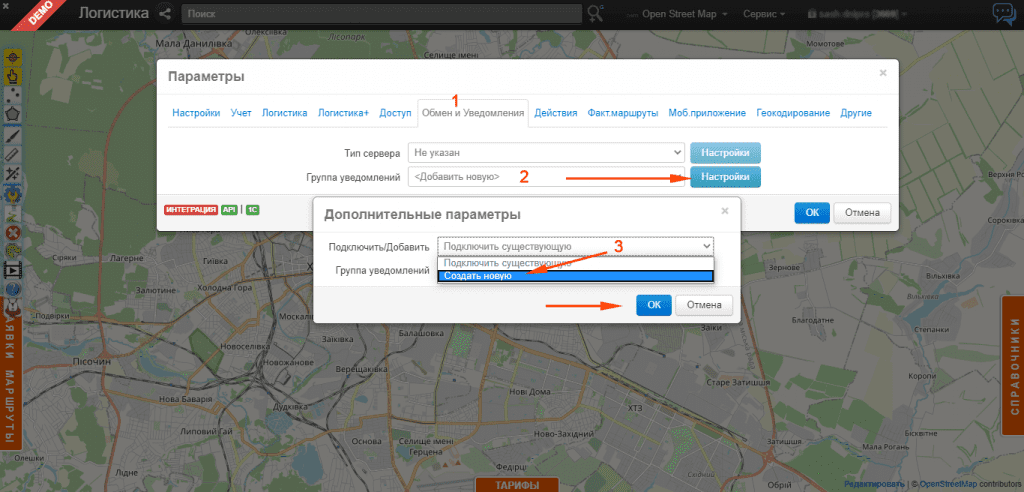Click Настройки button beside Тип сервера
This screenshot has height=492, width=1024.
(726, 153)
